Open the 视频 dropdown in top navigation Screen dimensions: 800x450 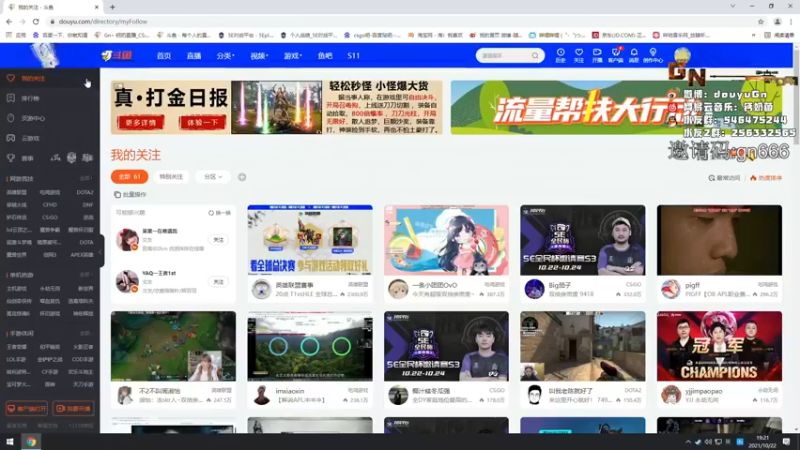259,56
